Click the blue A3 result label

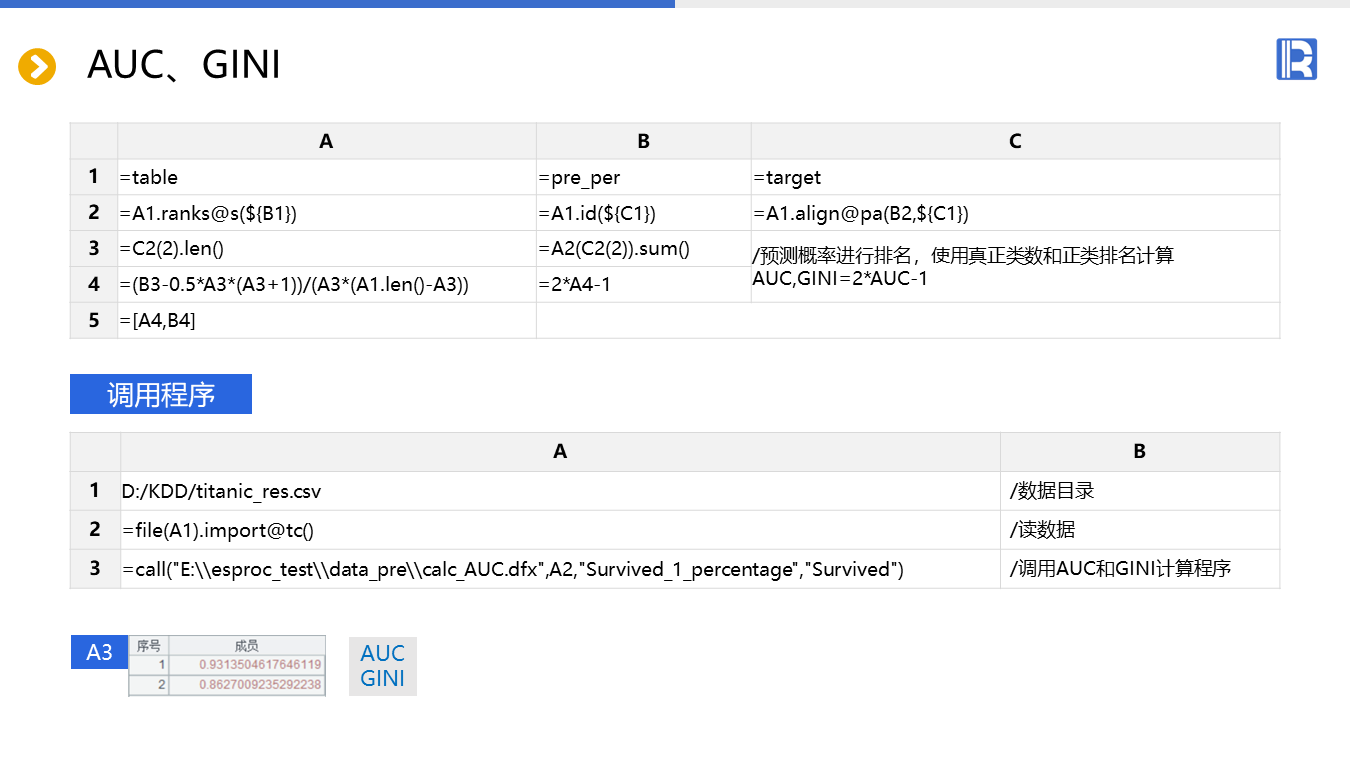[99, 652]
